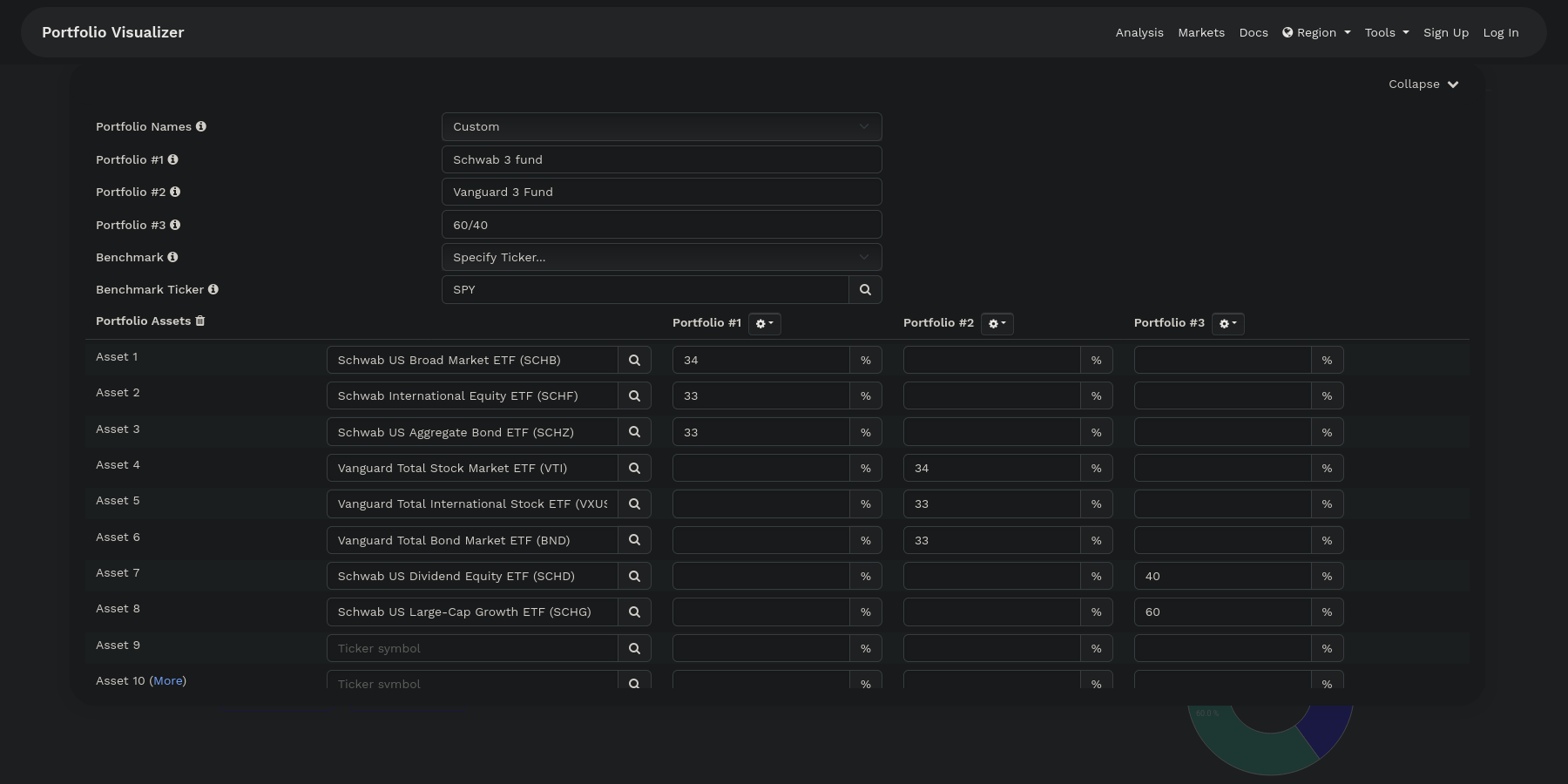Click Schwab US Dividend Equity ETF field
Image resolution: width=1568 pixels, height=784 pixels.
point(472,576)
